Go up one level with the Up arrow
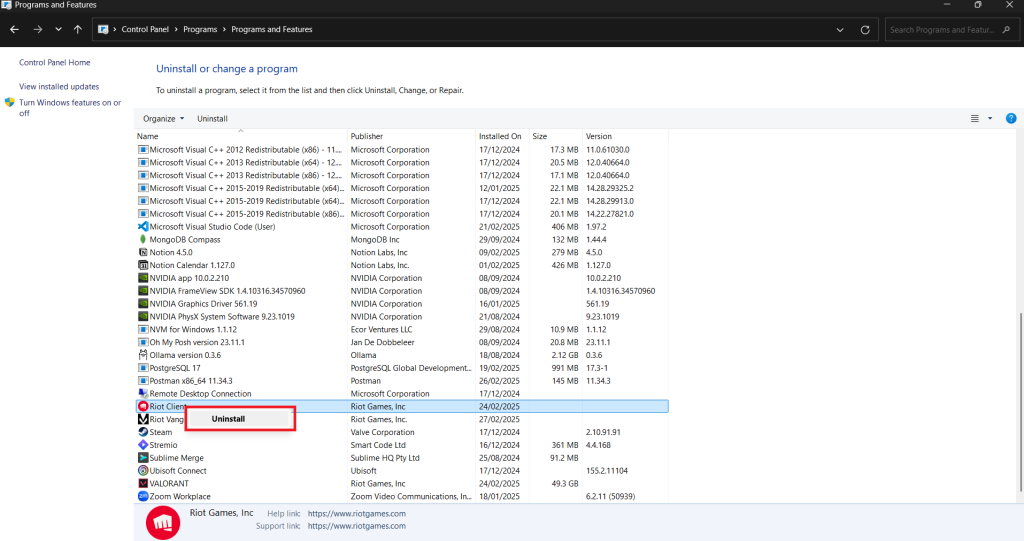The height and width of the screenshot is (541, 1024). [x=78, y=29]
